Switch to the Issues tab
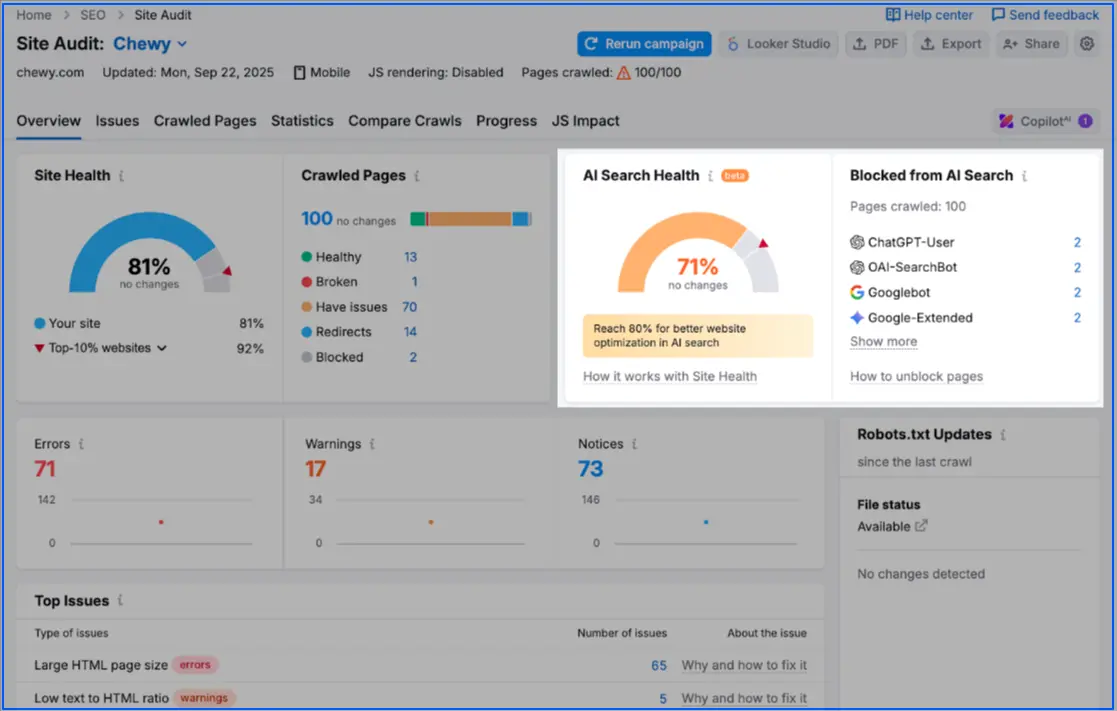This screenshot has width=1117, height=711. [117, 120]
